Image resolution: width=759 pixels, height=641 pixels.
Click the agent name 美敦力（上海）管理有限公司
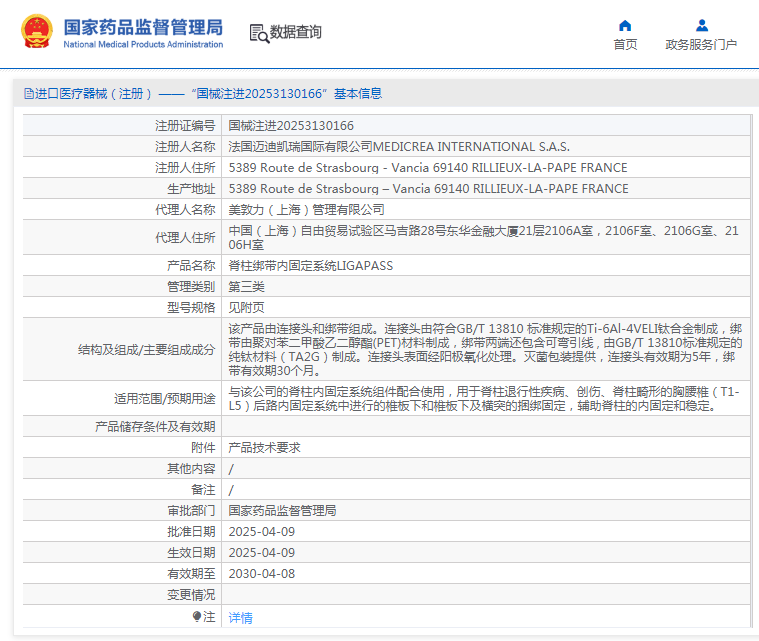click(306, 209)
